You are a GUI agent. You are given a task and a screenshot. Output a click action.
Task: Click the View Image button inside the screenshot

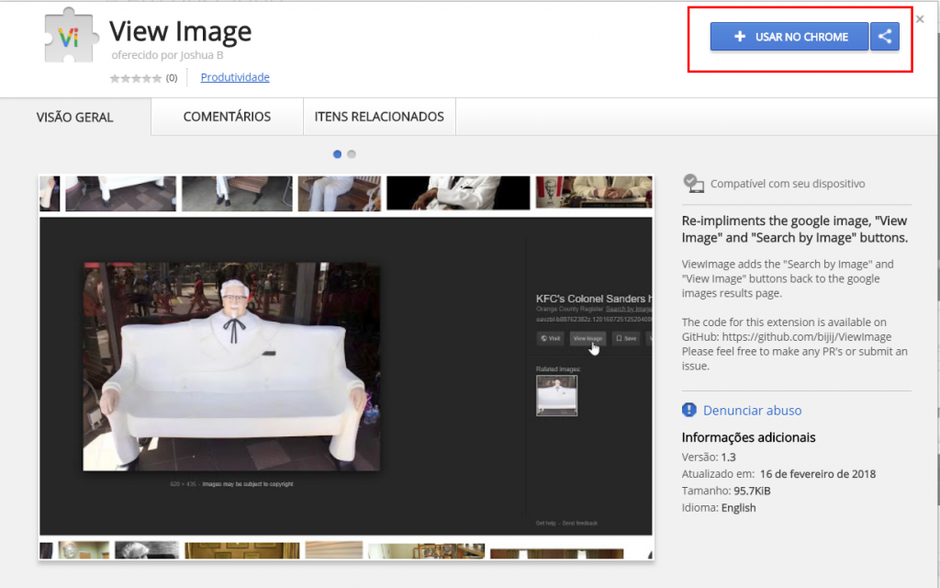(588, 339)
